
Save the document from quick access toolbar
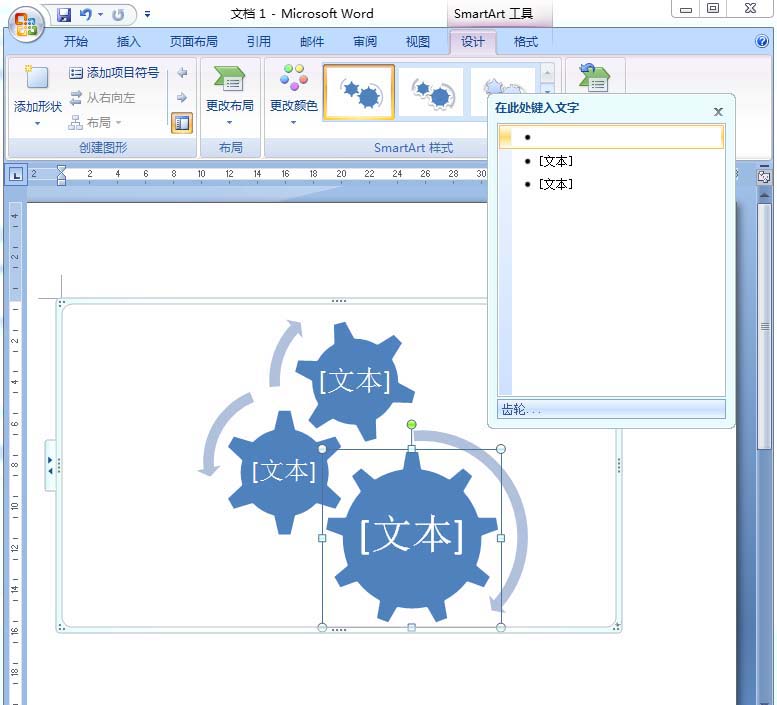pyautogui.click(x=64, y=15)
